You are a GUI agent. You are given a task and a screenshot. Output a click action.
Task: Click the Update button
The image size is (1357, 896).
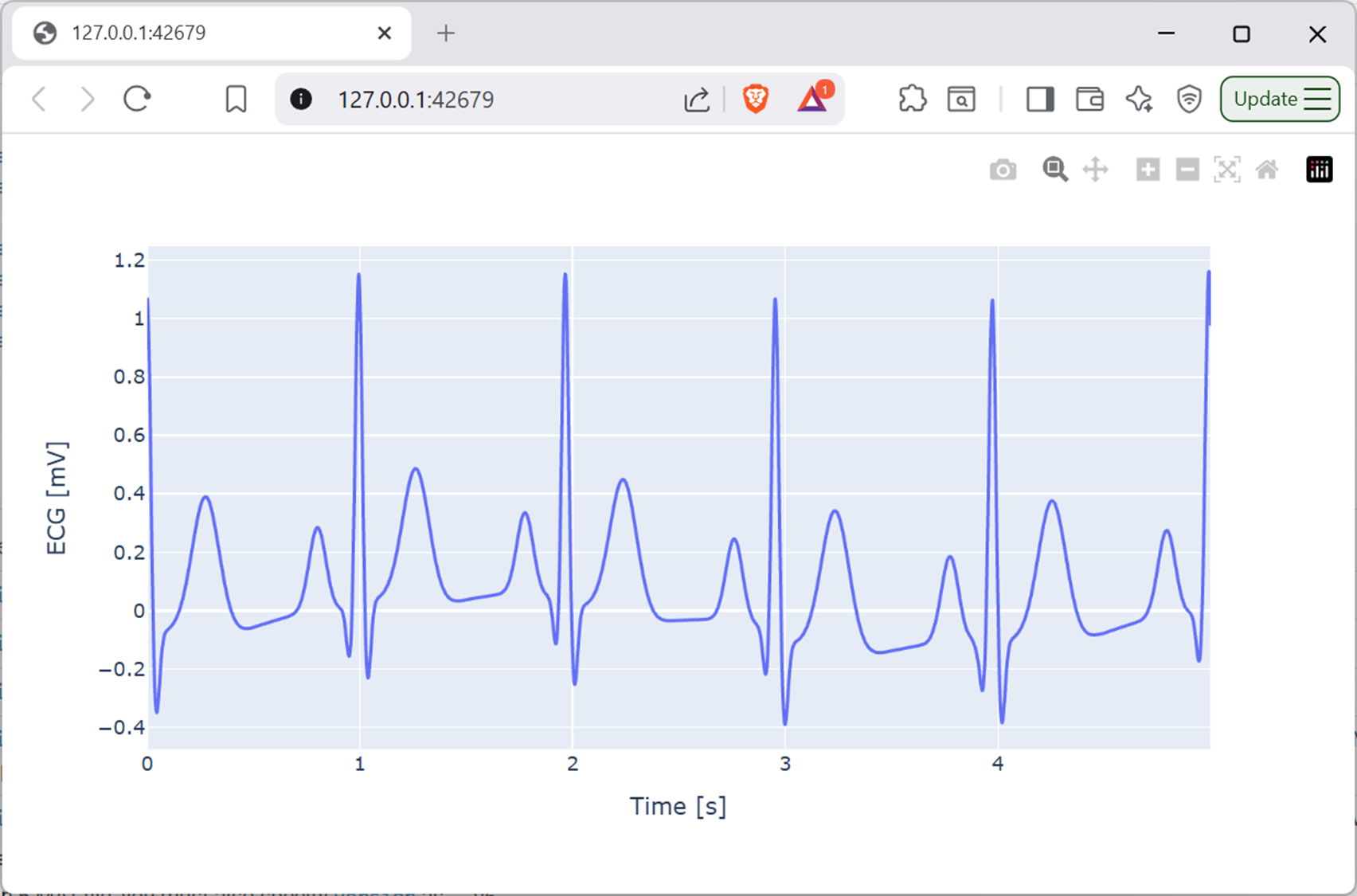point(1280,100)
